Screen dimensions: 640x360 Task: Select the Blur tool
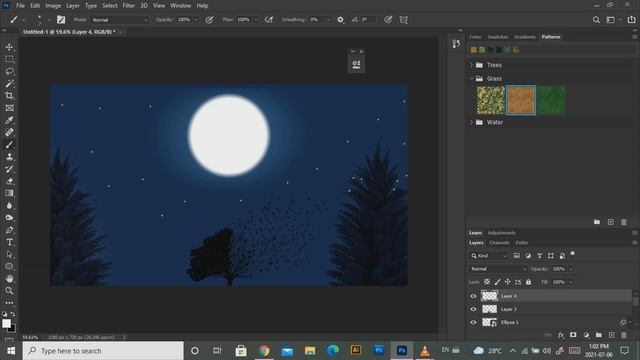[9, 206]
